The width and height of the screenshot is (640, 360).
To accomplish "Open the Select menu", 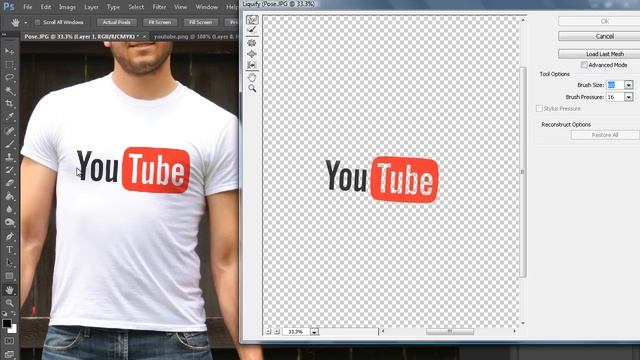I will pos(136,7).
